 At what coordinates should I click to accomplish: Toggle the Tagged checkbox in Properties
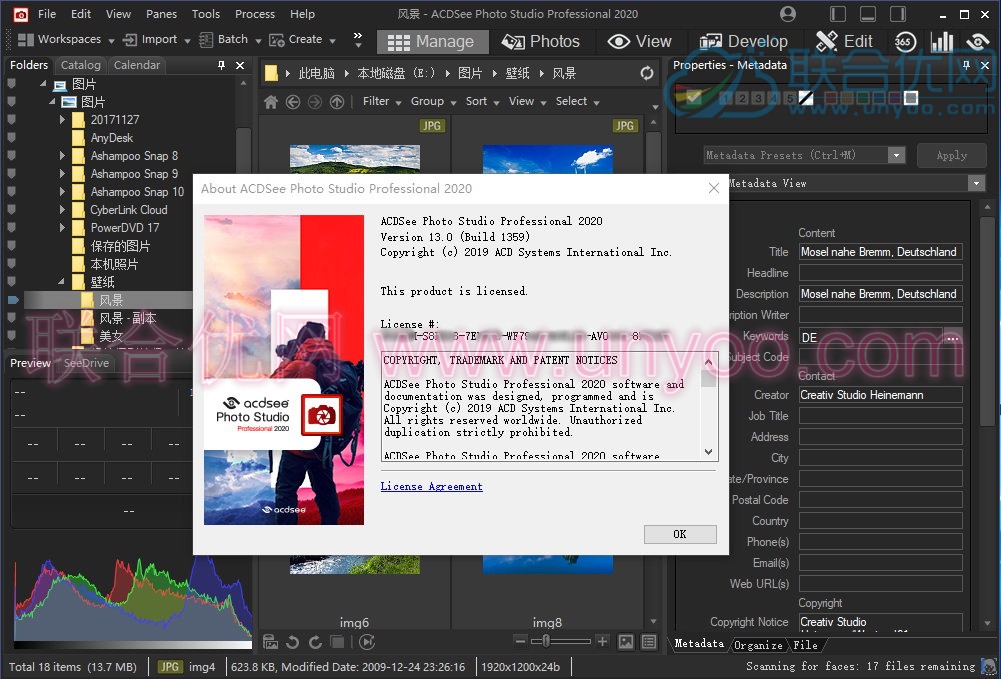(x=694, y=98)
